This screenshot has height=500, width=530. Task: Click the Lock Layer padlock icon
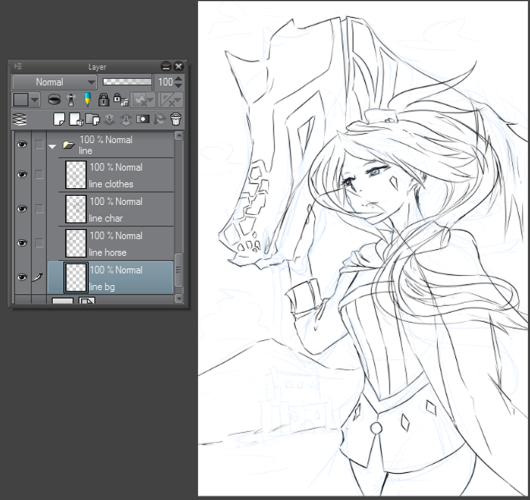tap(103, 100)
